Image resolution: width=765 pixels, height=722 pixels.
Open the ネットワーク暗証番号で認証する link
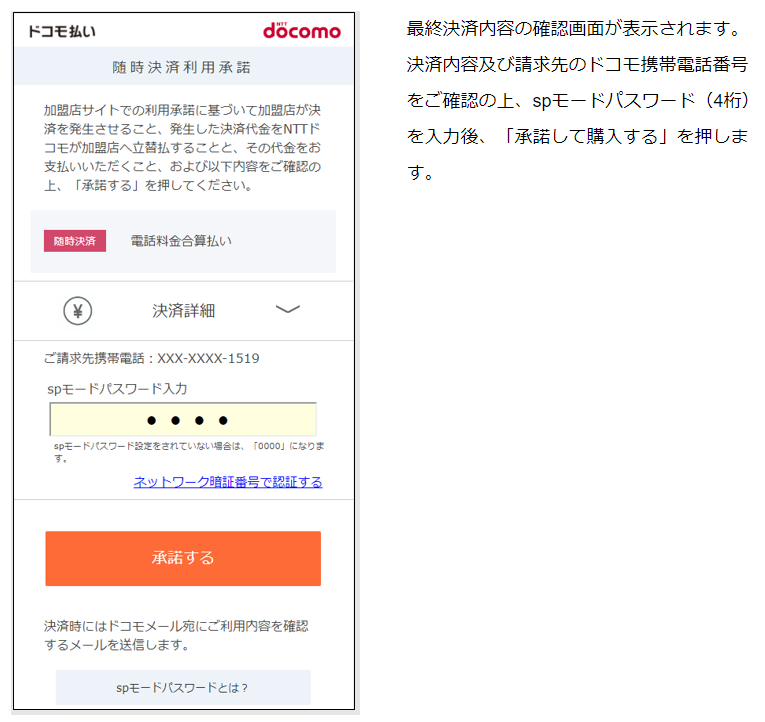click(228, 482)
